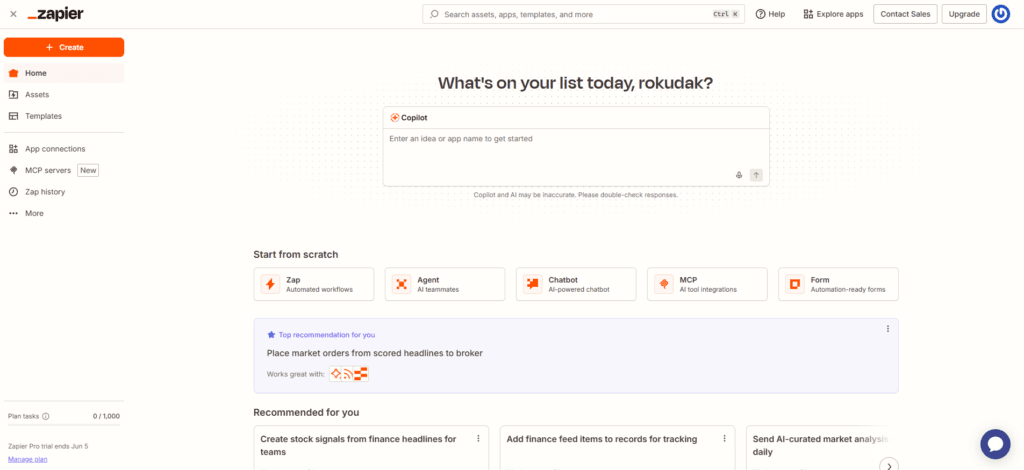The image size is (1024, 470).
Task: Open Send AI-curated market analysis card
Action: (822, 445)
